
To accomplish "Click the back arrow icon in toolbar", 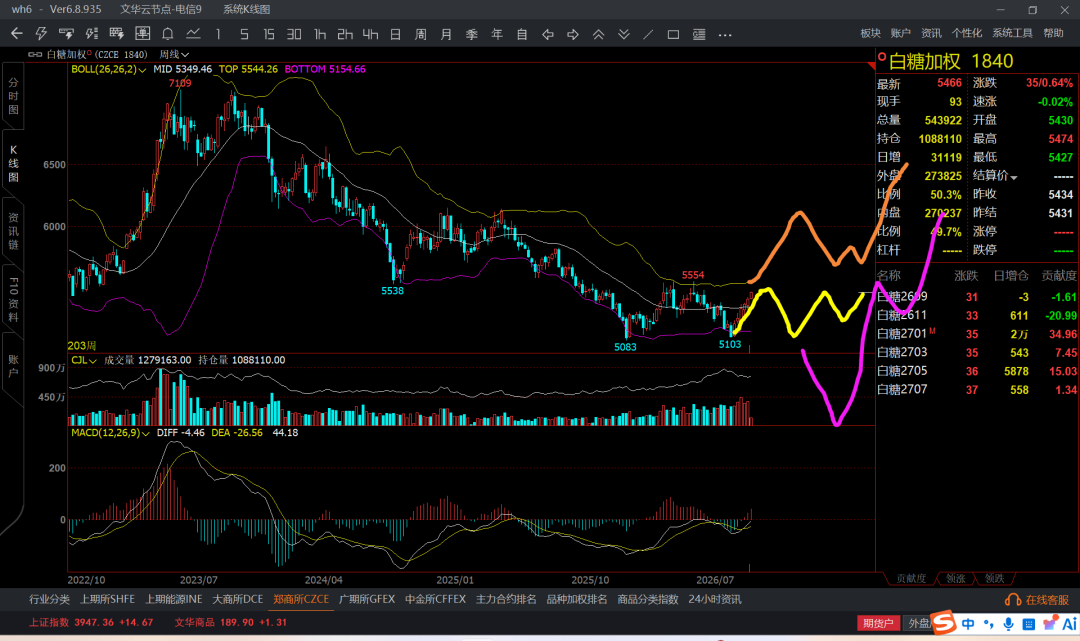I will click(17, 34).
